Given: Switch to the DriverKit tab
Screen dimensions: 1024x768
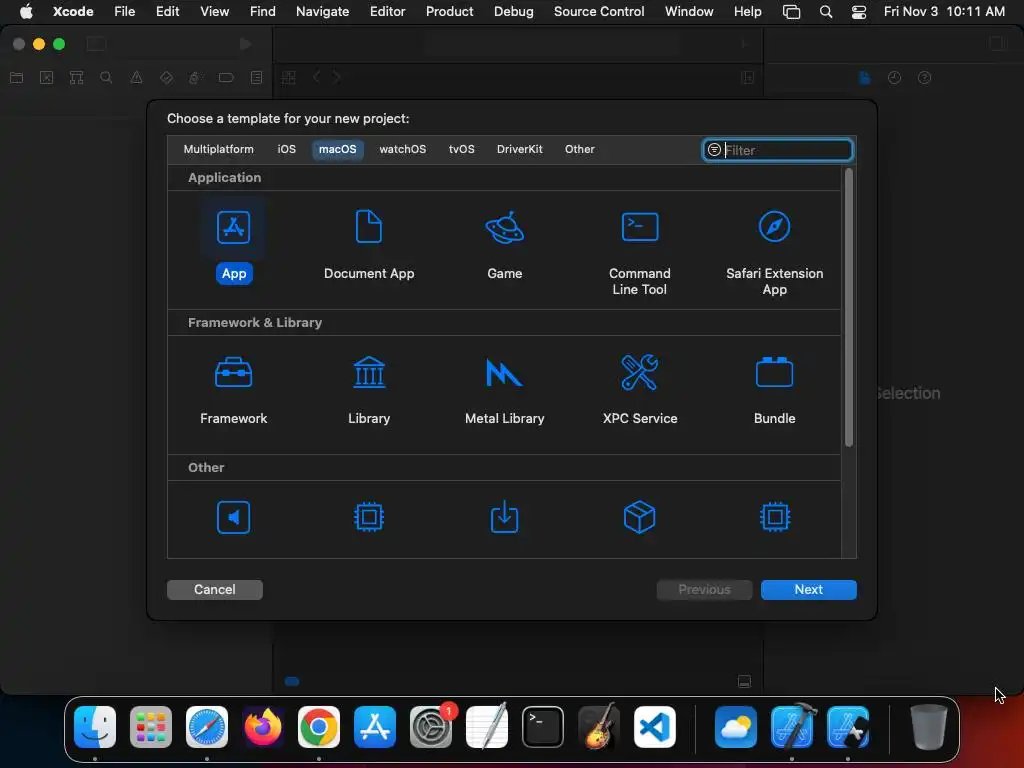Looking at the screenshot, I should pyautogui.click(x=519, y=149).
